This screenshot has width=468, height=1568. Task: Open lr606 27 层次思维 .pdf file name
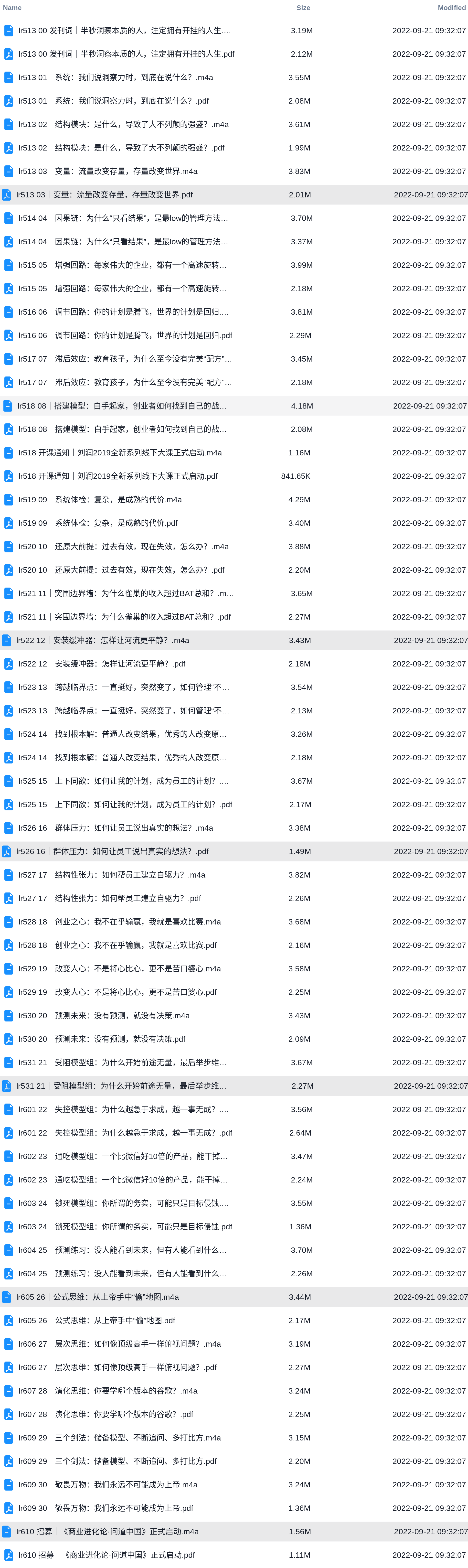117,1367
